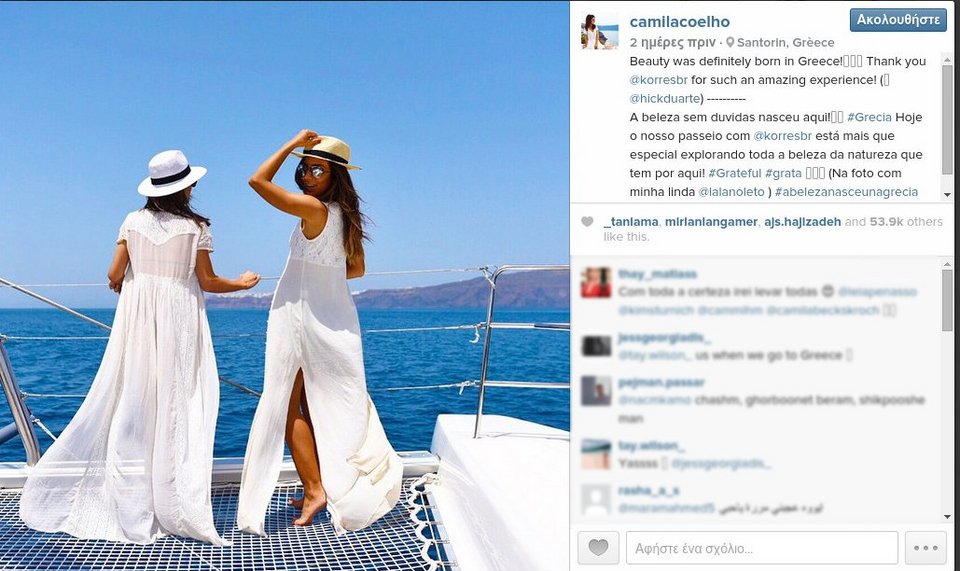Click the @lalanoleto mention
This screenshot has width=960, height=571.
732,192
